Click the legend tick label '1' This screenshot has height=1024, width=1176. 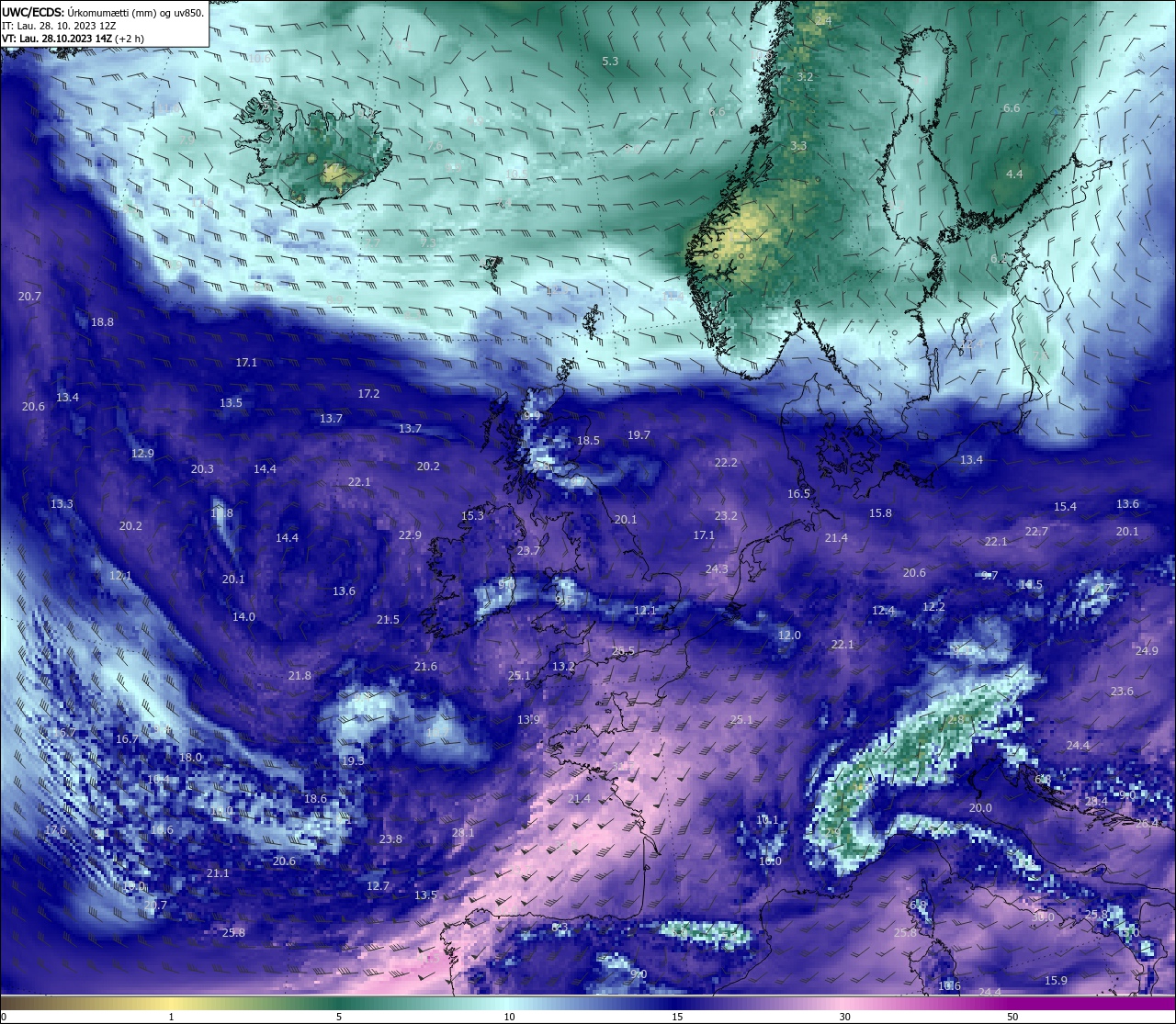tap(172, 1017)
